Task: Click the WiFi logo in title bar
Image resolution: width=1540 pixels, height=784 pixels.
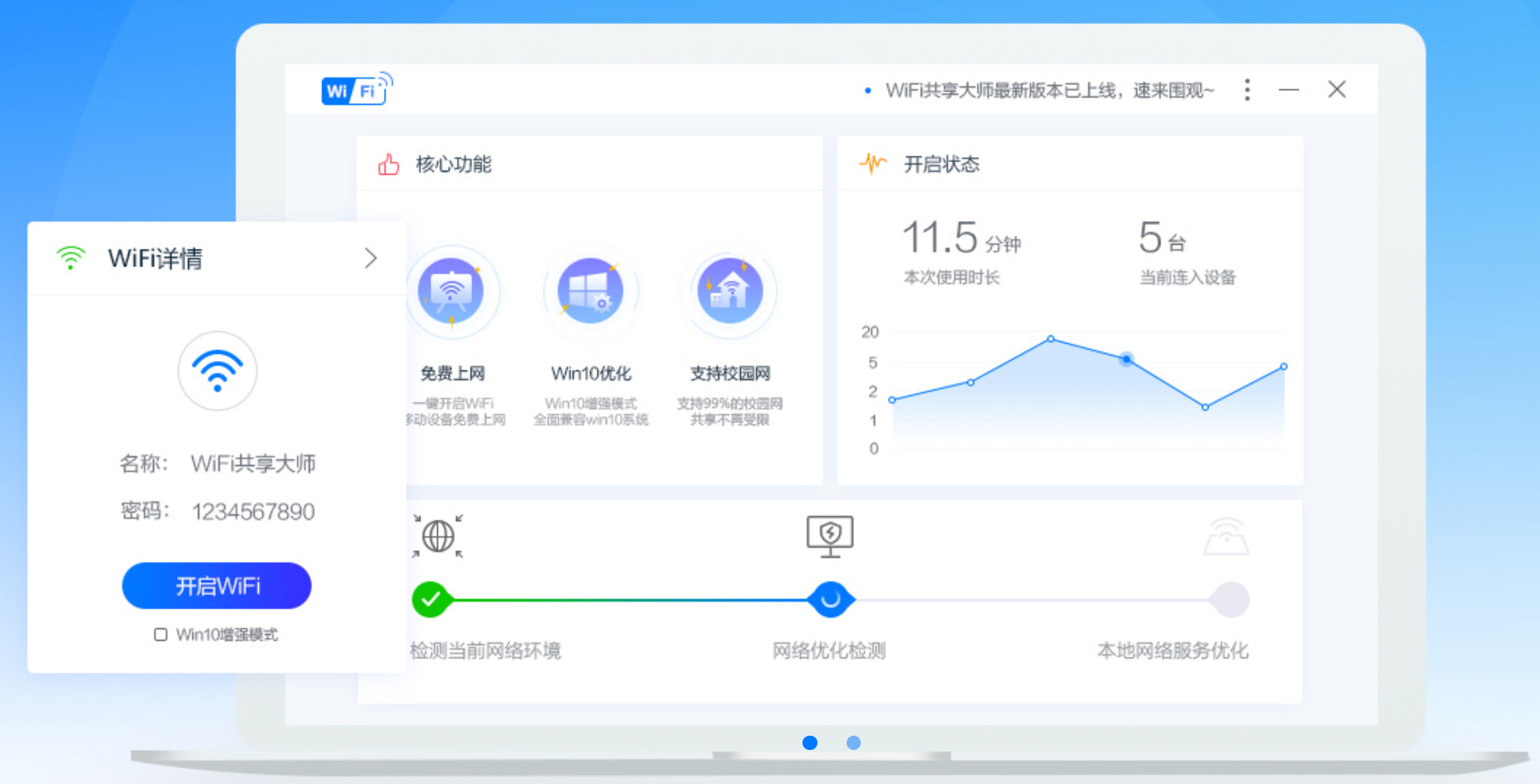Action: click(357, 88)
